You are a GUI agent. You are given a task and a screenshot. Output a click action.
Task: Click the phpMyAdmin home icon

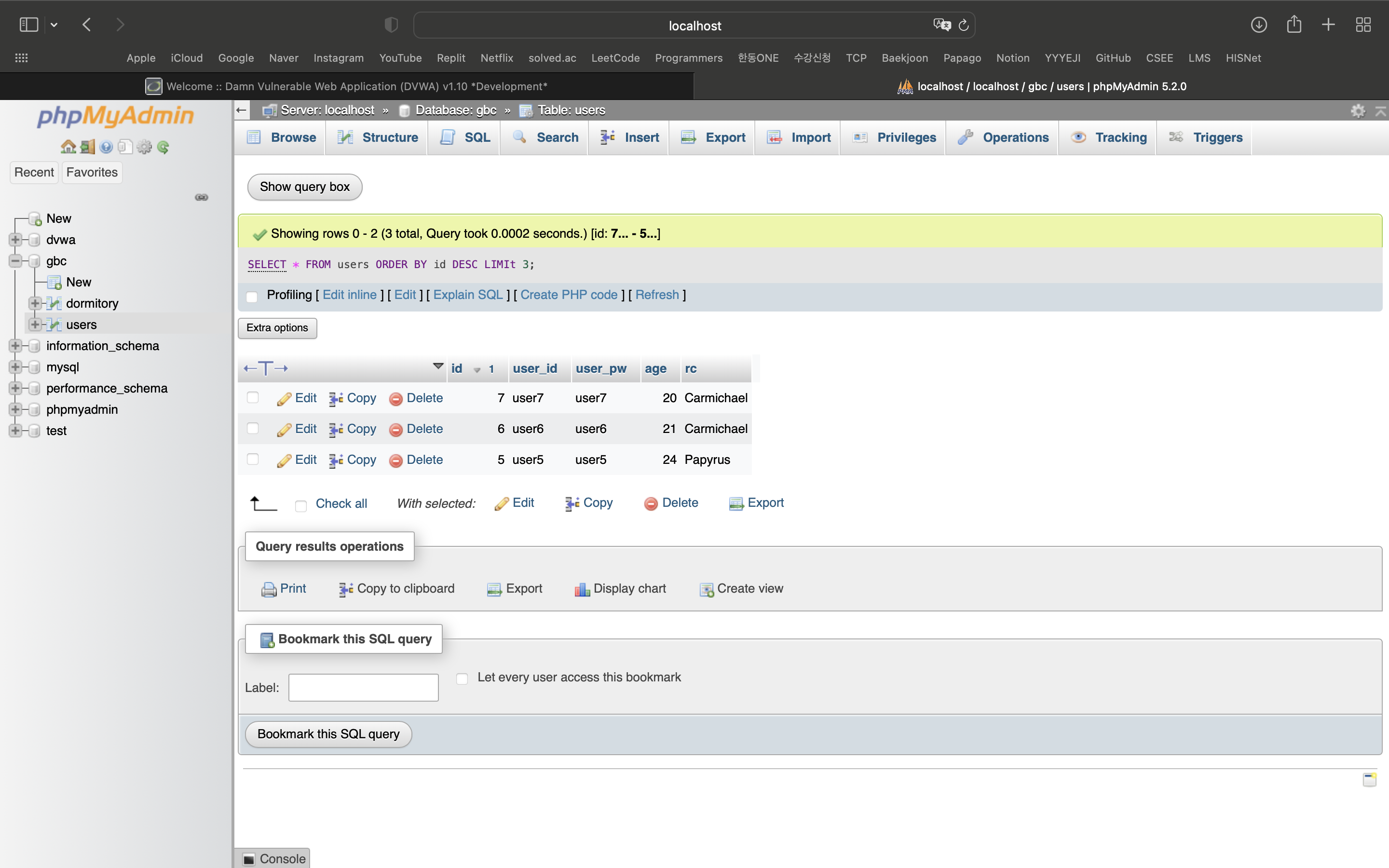click(x=68, y=147)
